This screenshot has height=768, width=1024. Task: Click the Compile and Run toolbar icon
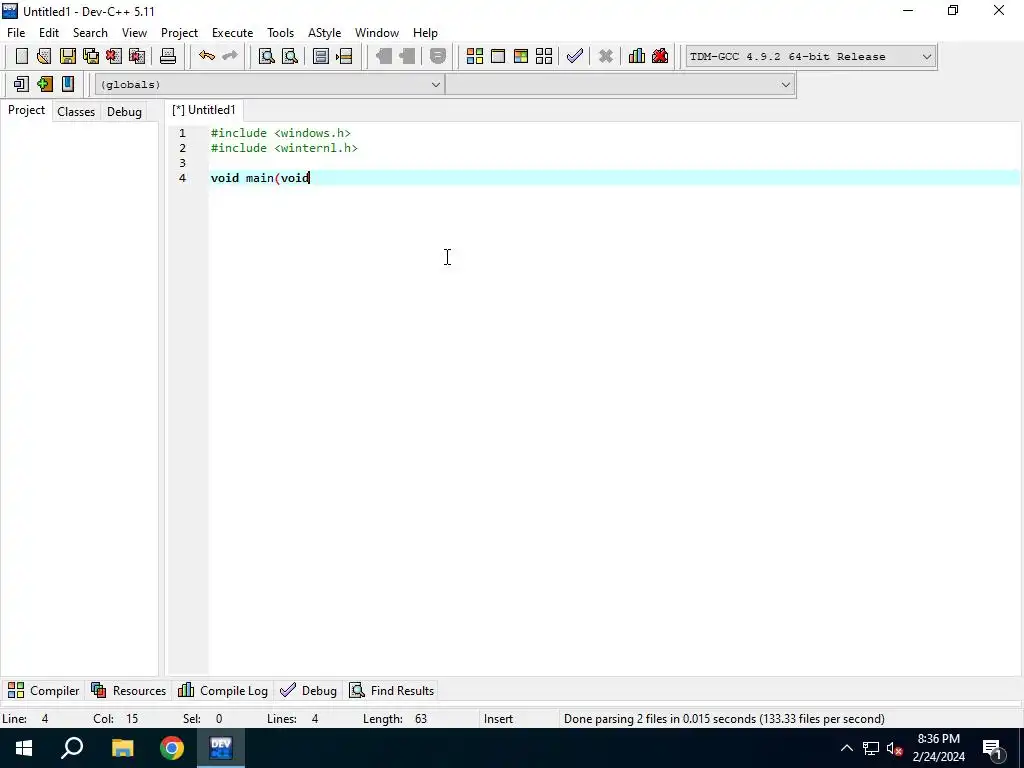coord(520,56)
